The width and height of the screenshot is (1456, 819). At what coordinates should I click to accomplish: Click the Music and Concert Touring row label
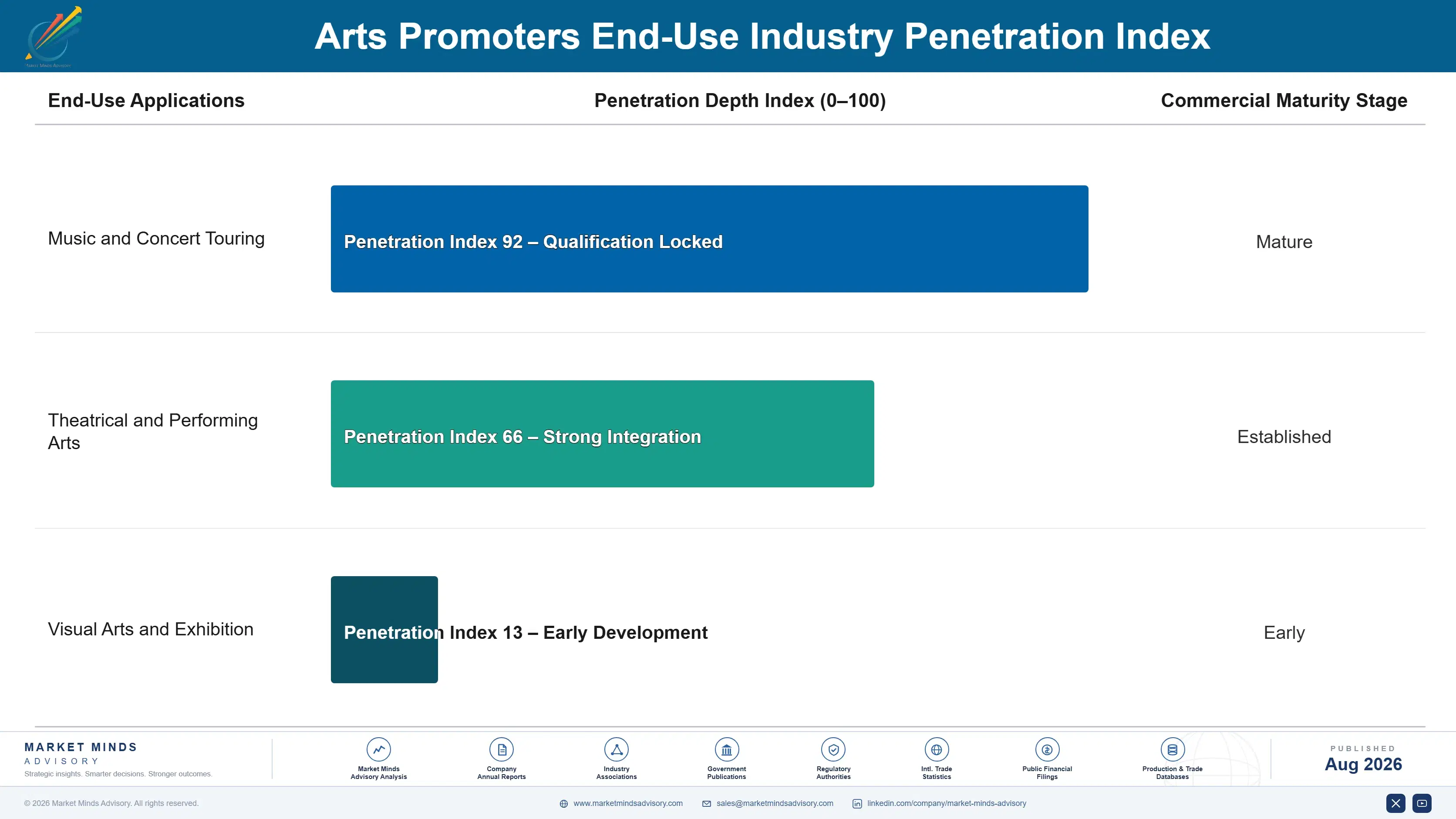coord(156,239)
